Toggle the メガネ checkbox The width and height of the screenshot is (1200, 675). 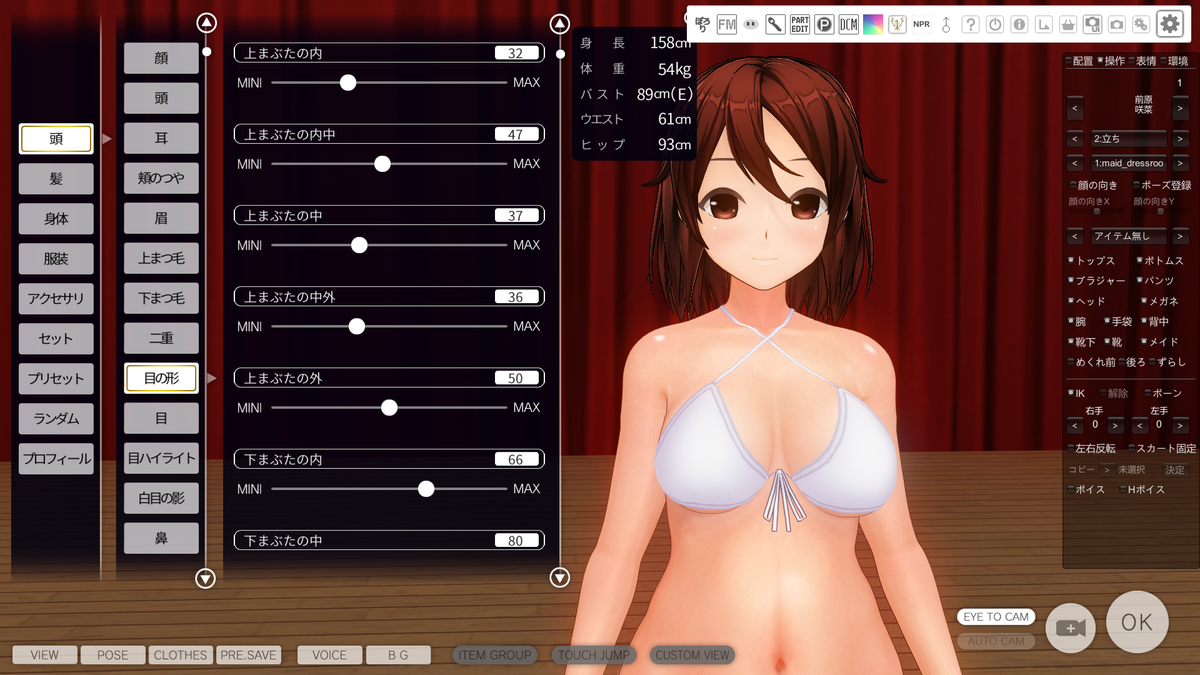coord(1144,301)
